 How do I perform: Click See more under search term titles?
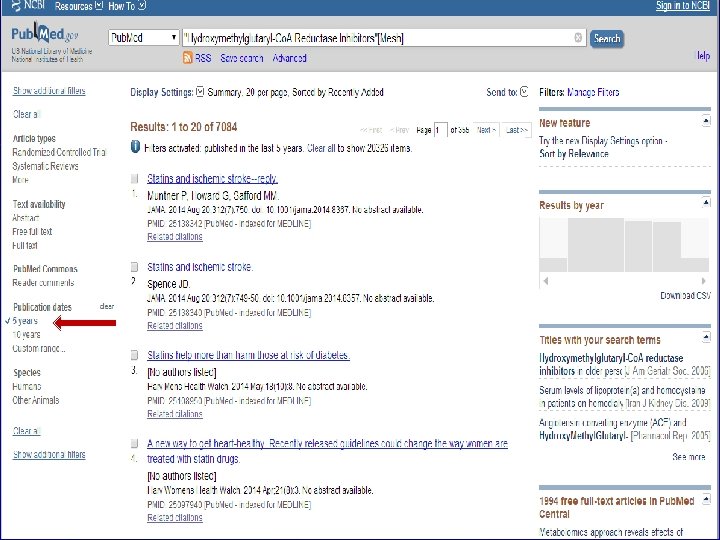coord(689,457)
